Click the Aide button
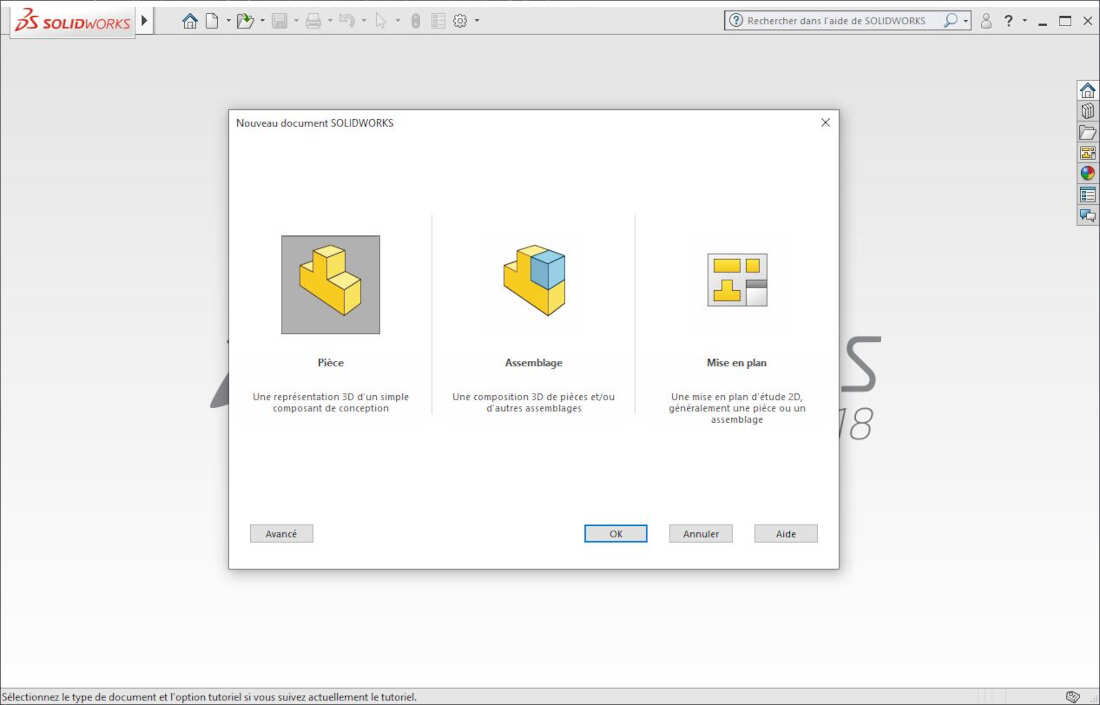The width and height of the screenshot is (1100, 705). (786, 534)
